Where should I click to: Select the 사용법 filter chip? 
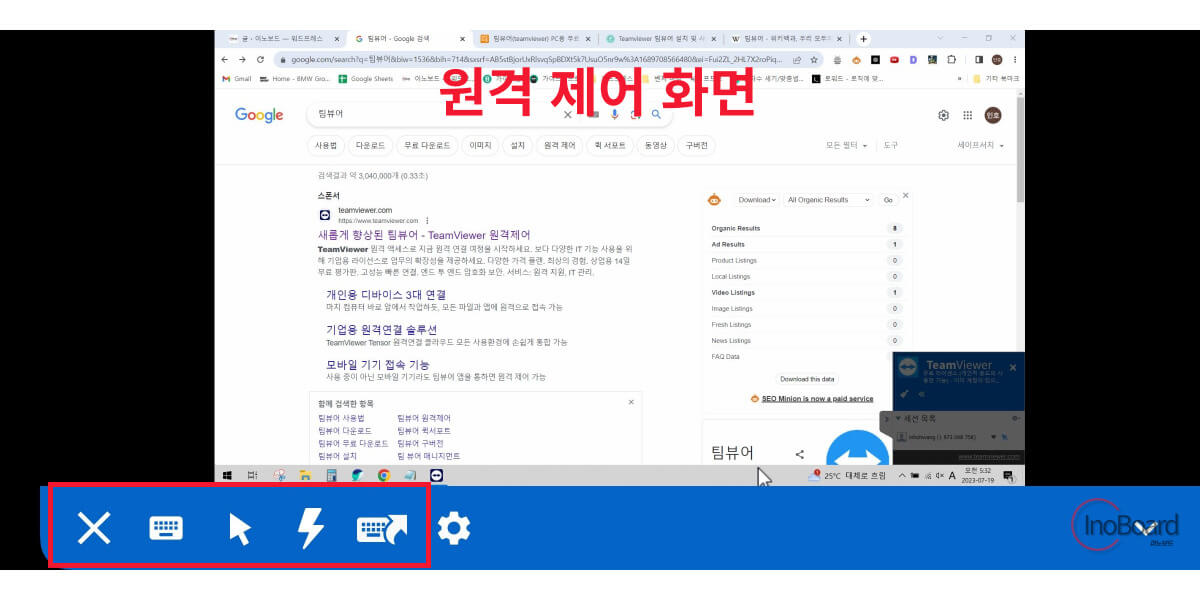tap(326, 145)
